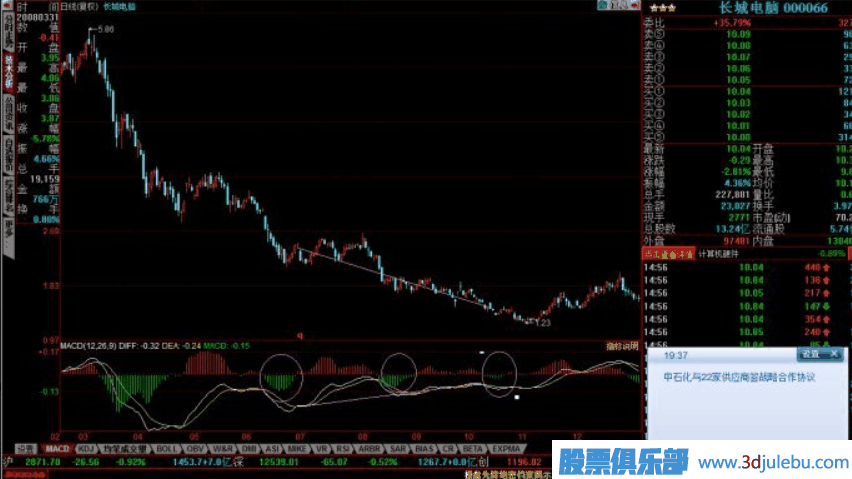Open the BETA indicator tab
The image size is (852, 479).
[473, 449]
